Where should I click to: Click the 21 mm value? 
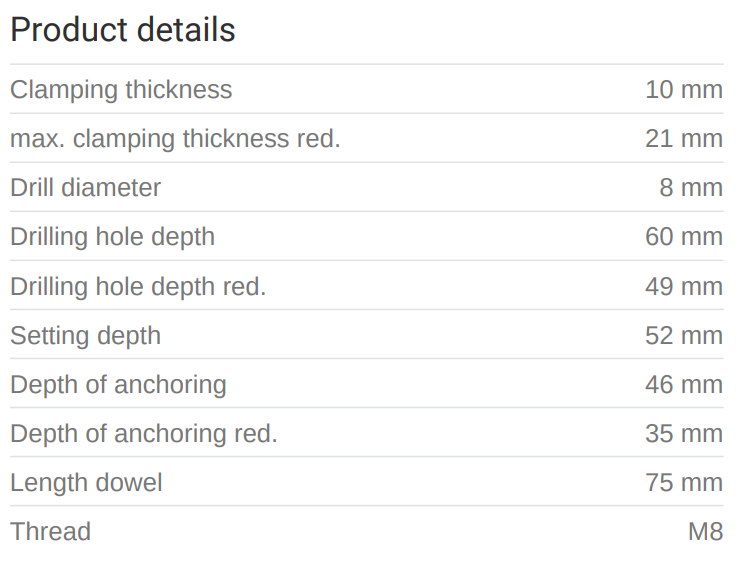pyautogui.click(x=684, y=138)
